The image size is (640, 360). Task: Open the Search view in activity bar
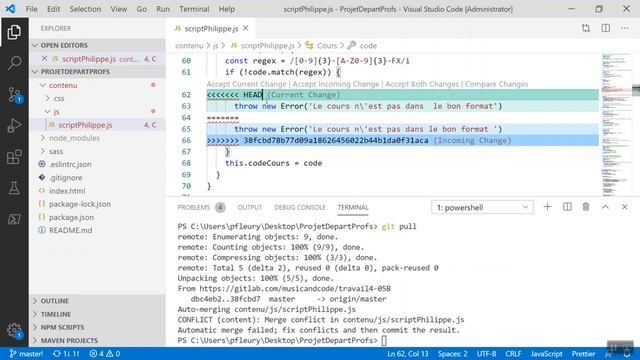point(14,63)
